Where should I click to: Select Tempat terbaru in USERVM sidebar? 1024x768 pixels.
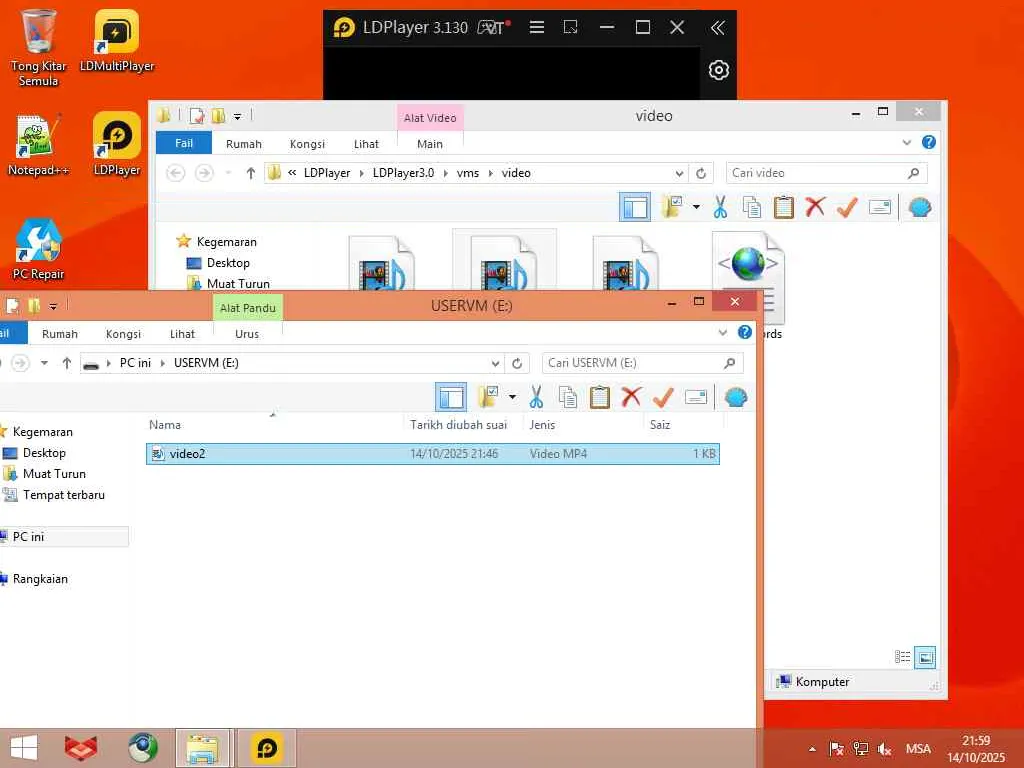63,495
